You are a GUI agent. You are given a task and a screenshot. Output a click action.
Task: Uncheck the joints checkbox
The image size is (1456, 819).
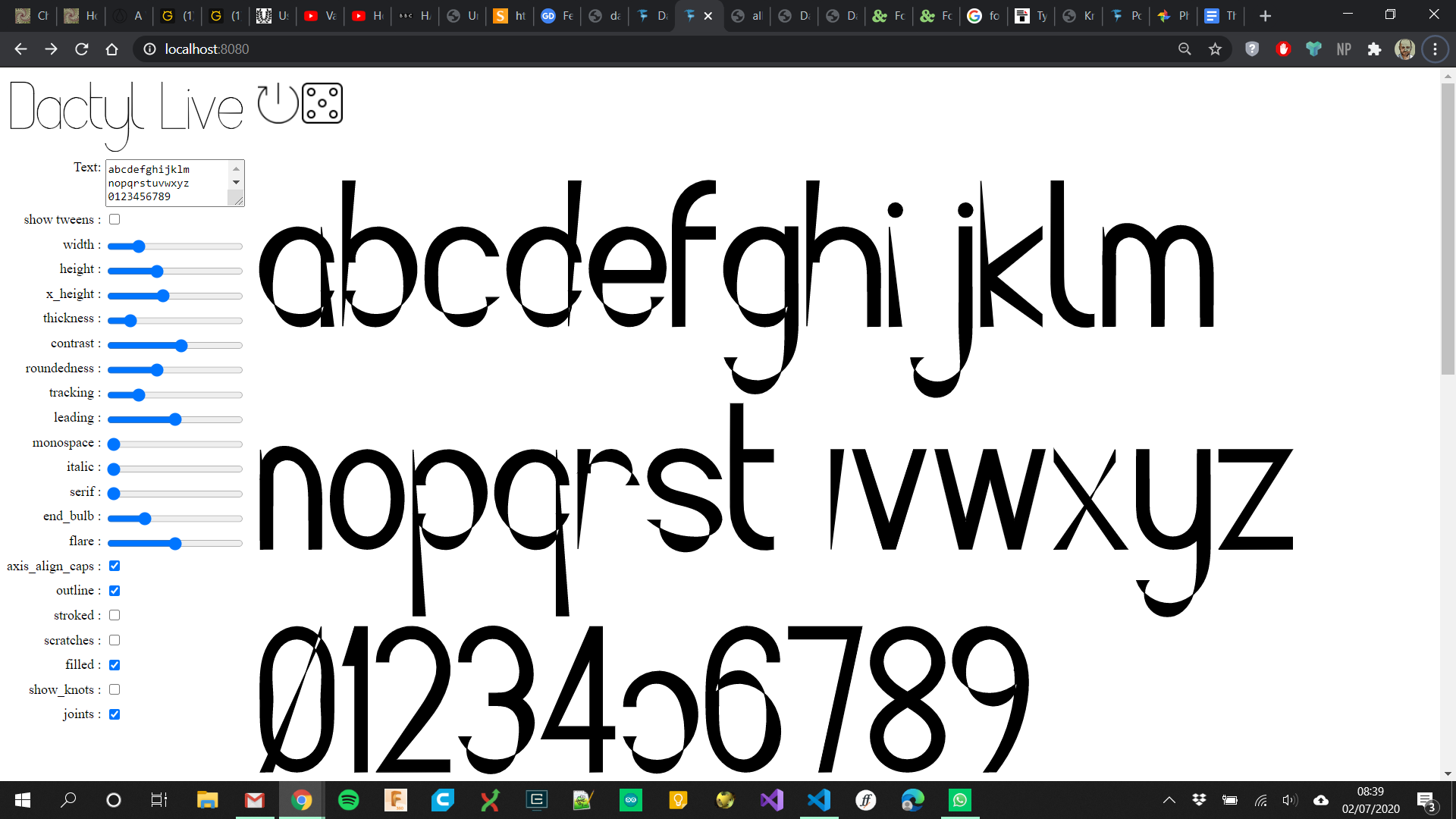115,714
